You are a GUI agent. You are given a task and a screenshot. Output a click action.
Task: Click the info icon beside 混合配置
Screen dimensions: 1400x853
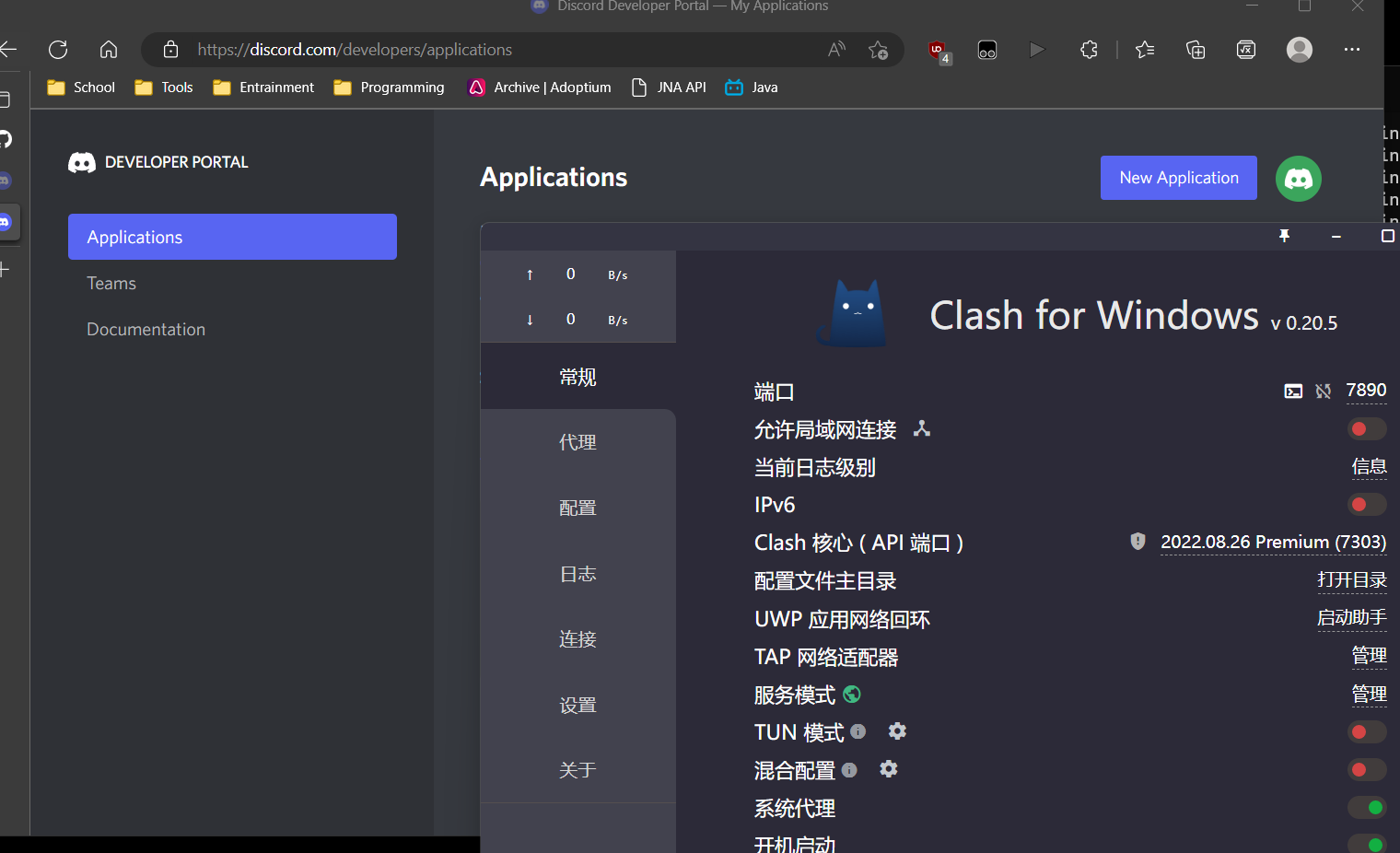point(849,769)
